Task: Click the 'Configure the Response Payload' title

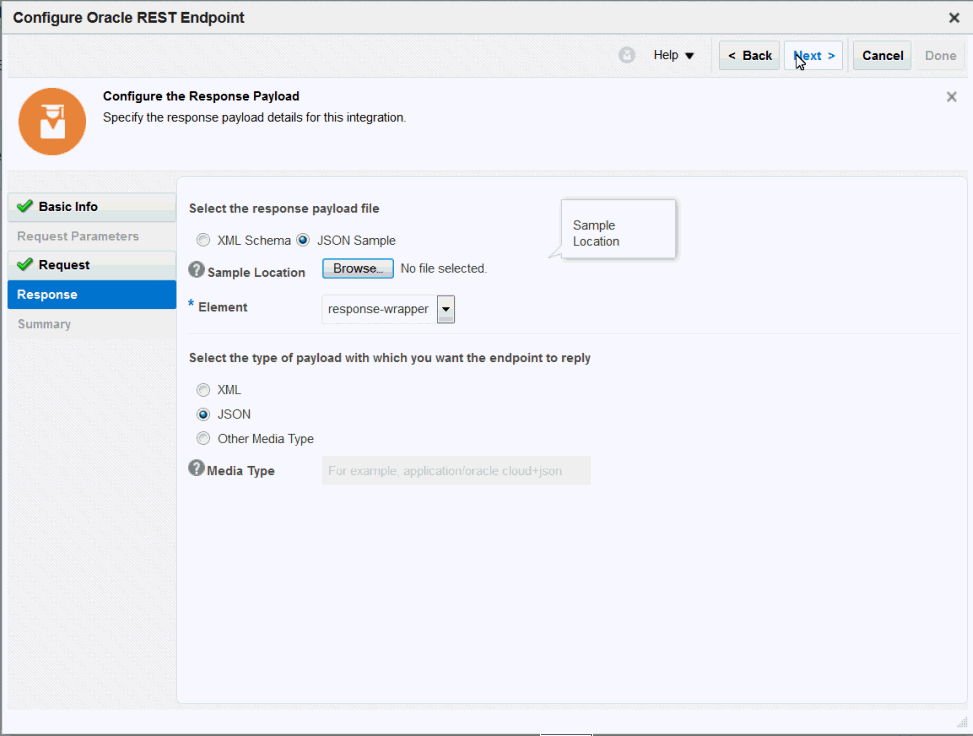Action: click(201, 96)
